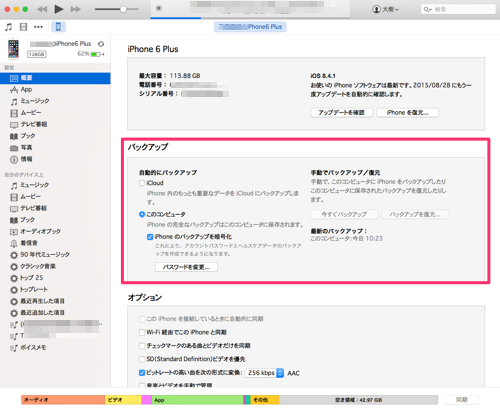The image size is (500, 411).
Task: Click オーディオ segment of storage bar
Action: click(63, 400)
